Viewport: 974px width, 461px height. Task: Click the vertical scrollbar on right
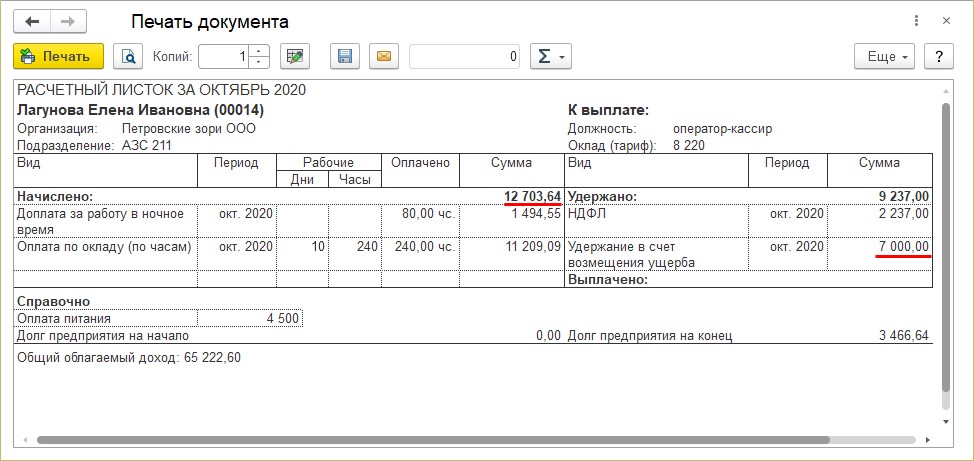click(946, 250)
